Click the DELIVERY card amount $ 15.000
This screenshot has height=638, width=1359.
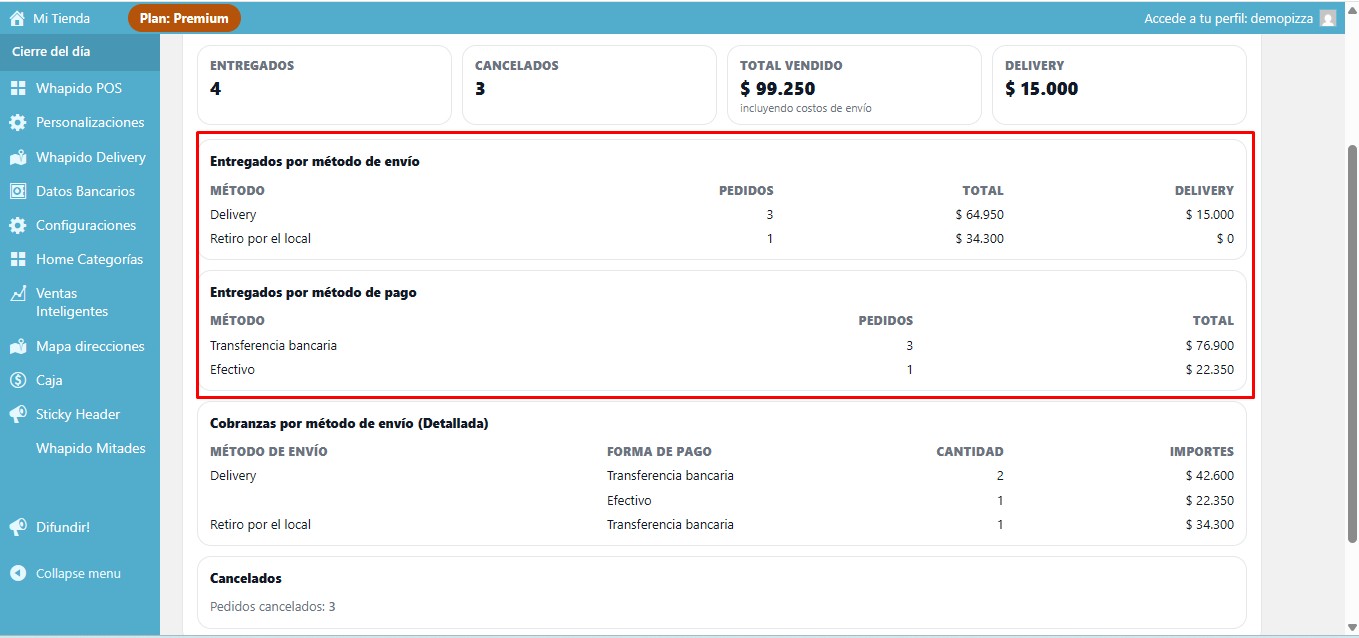1042,88
